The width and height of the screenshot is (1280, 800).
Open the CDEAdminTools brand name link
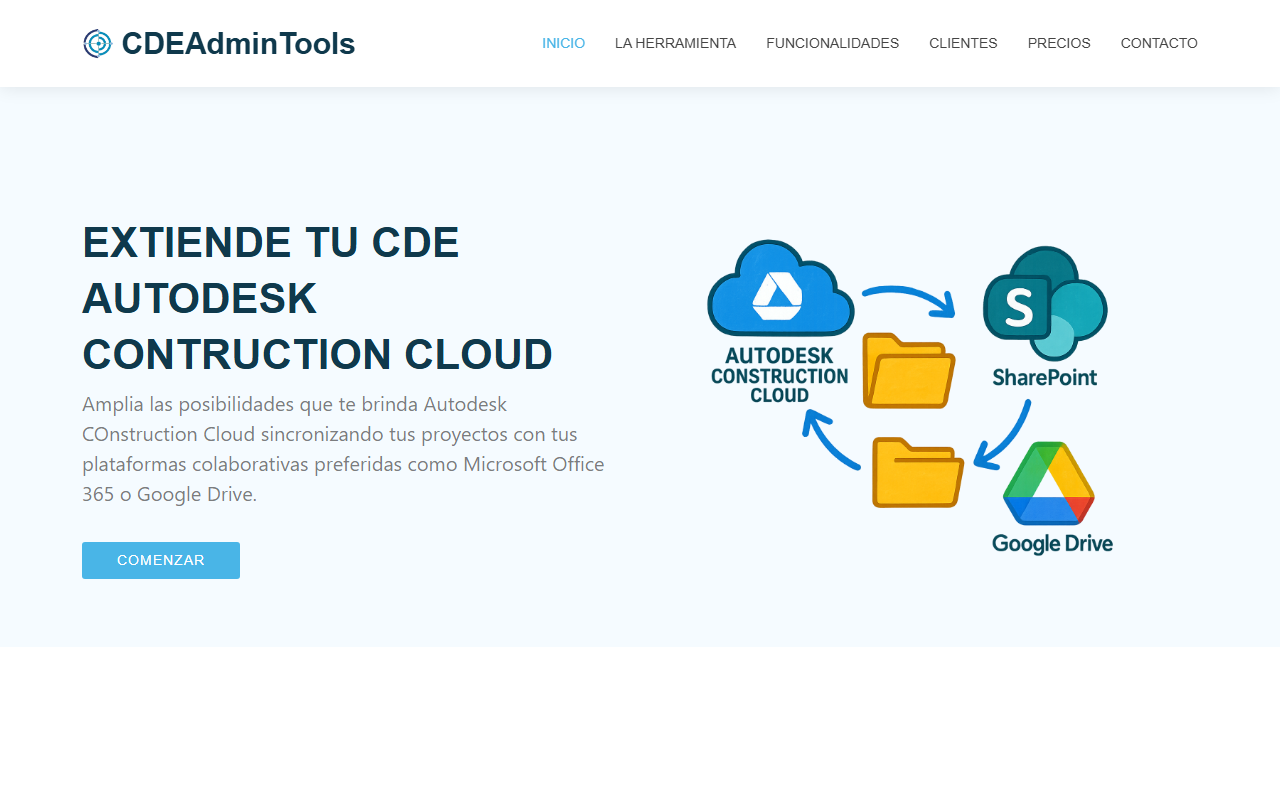pyautogui.click(x=238, y=44)
